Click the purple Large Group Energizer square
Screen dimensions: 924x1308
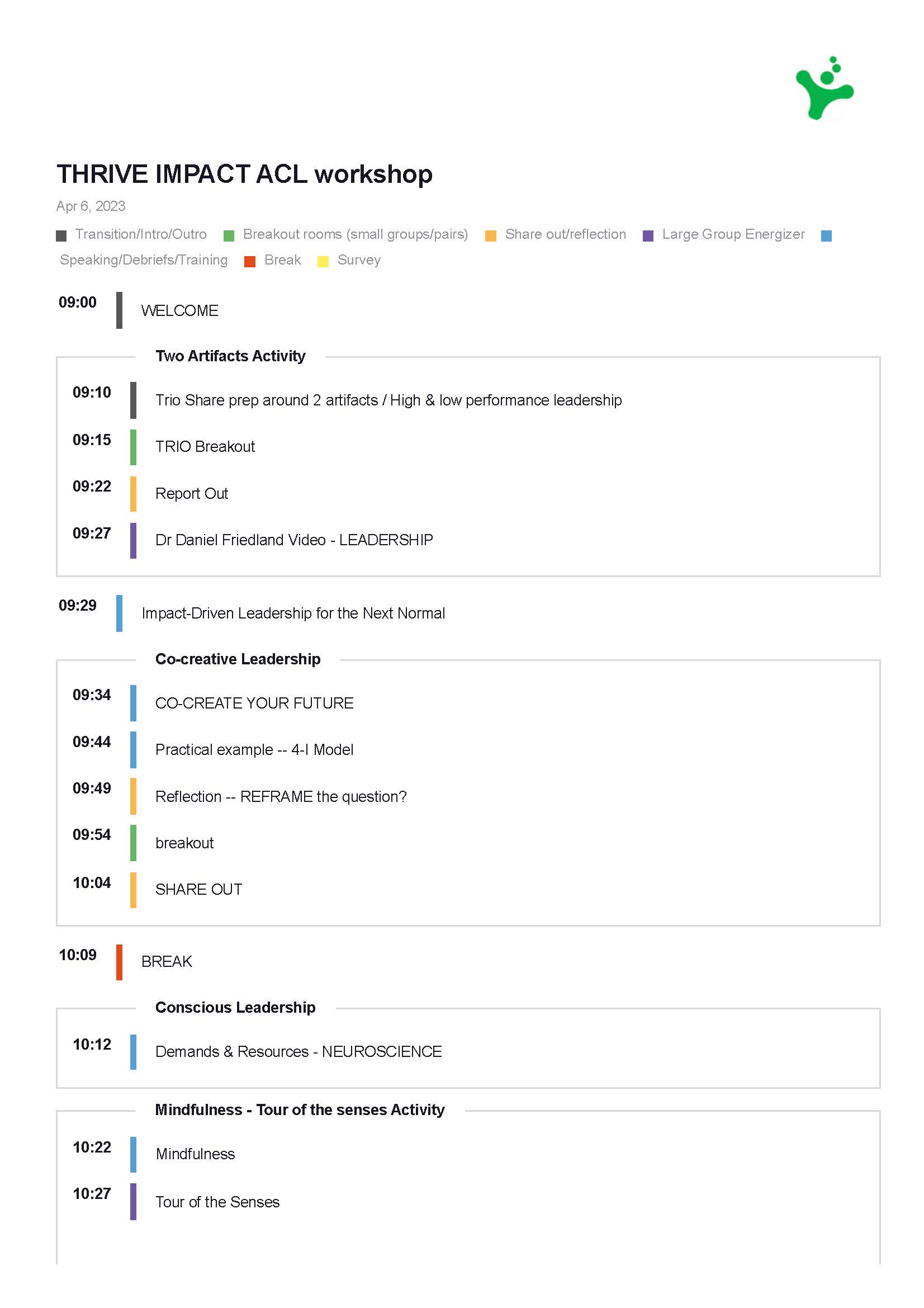pyautogui.click(x=647, y=235)
